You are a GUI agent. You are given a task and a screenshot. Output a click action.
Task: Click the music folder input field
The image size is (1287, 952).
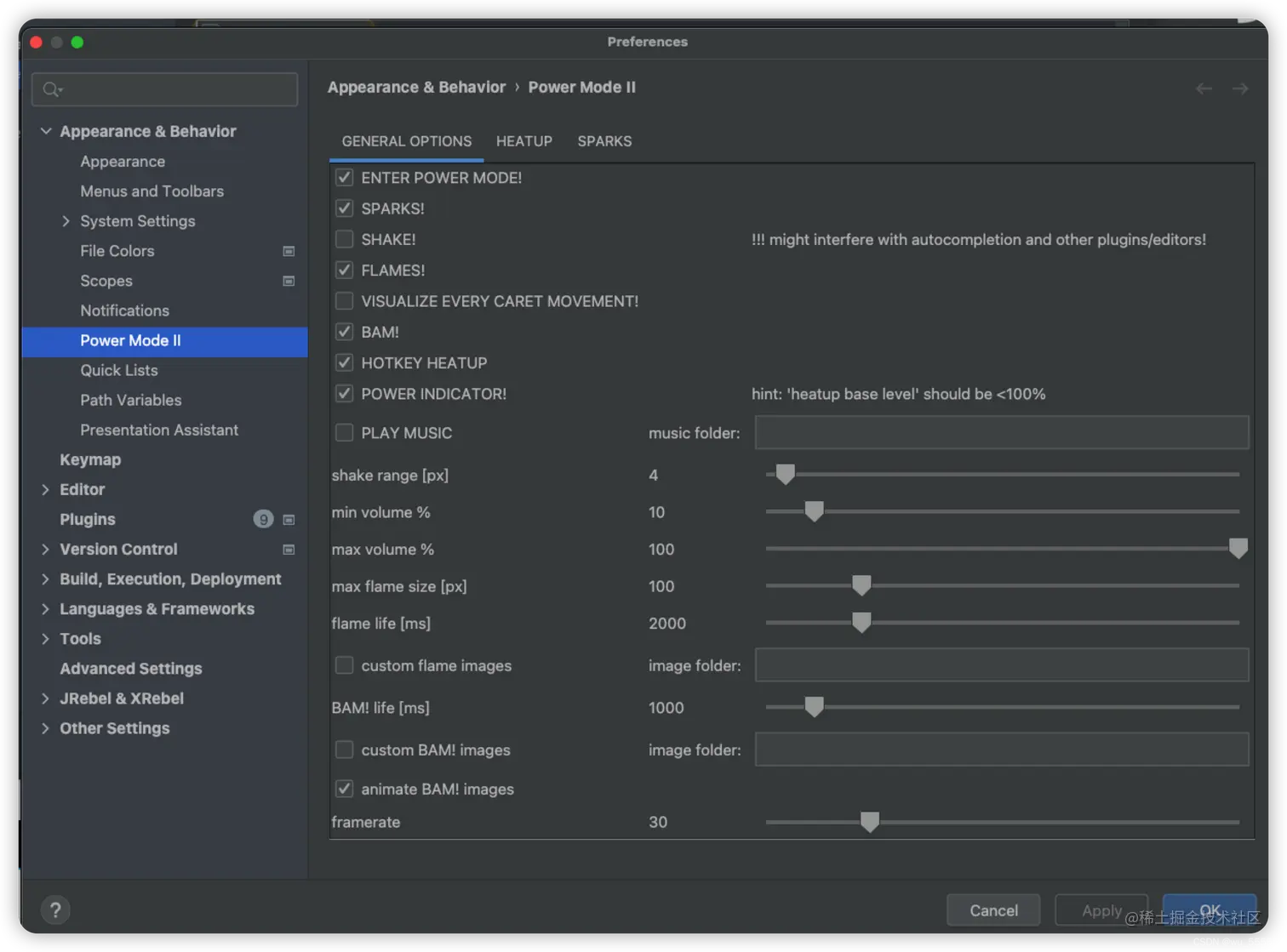pyautogui.click(x=1002, y=432)
